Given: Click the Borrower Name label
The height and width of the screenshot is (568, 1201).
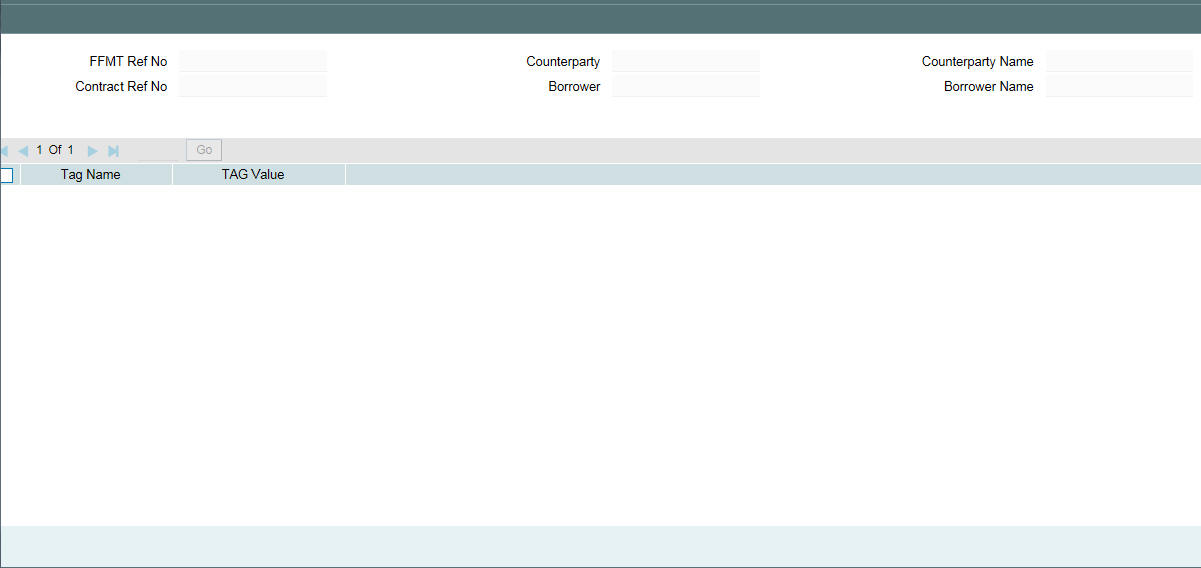Looking at the screenshot, I should [x=989, y=87].
